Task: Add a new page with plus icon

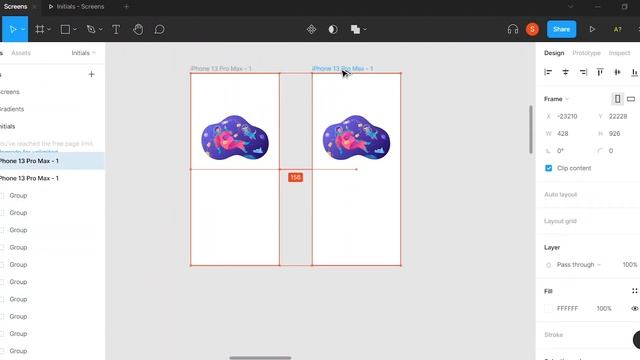Action: point(91,74)
